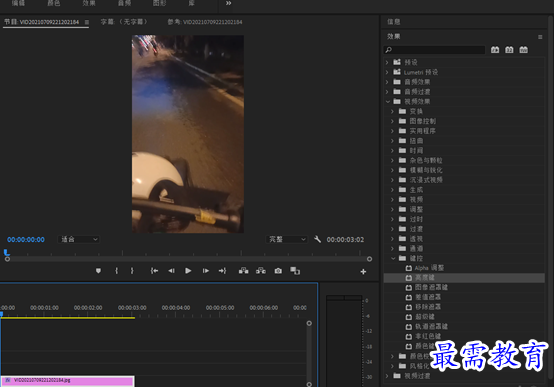Open settings with the wrench icon

point(317,239)
